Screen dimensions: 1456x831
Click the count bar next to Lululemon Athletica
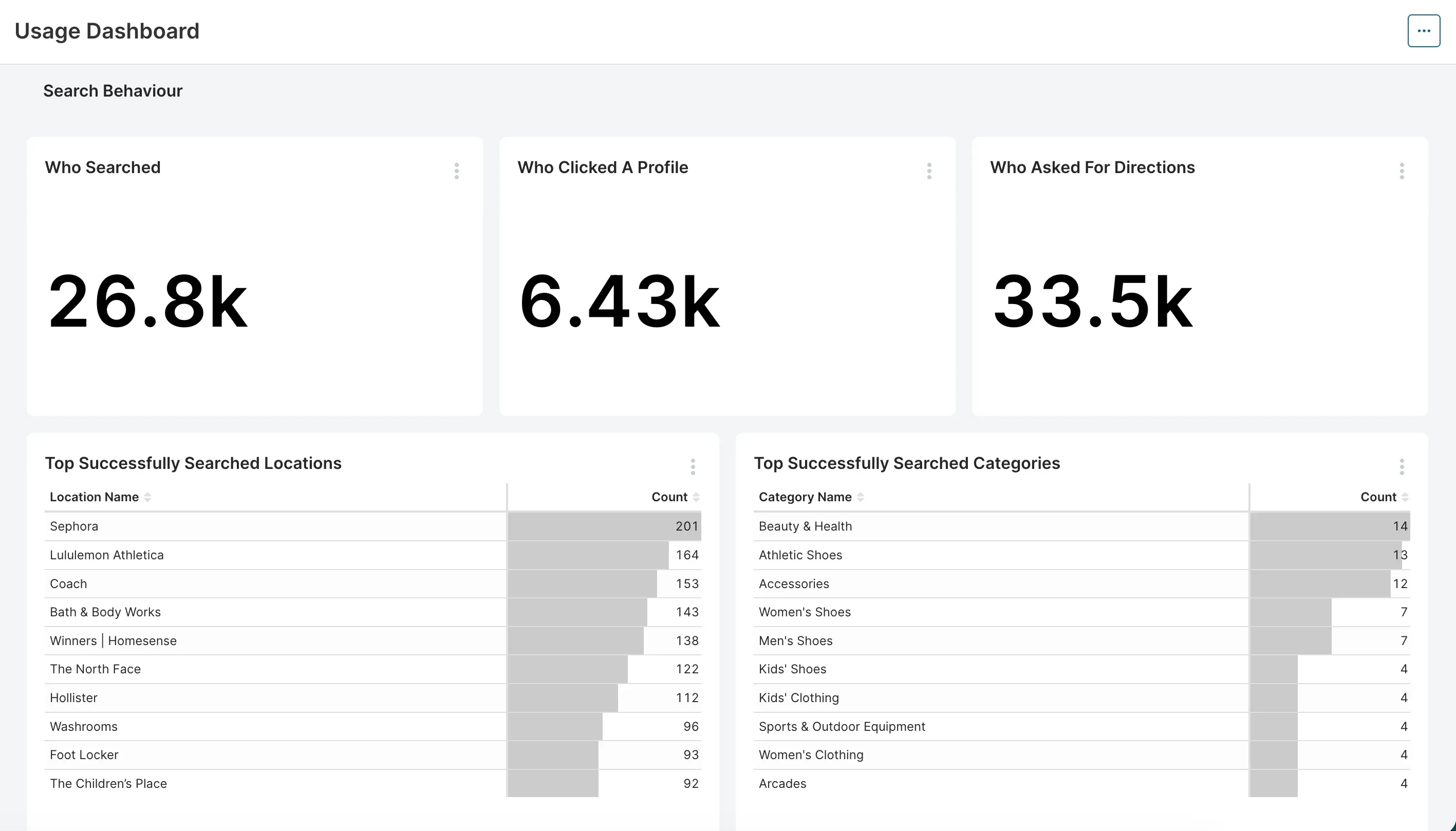coord(588,554)
